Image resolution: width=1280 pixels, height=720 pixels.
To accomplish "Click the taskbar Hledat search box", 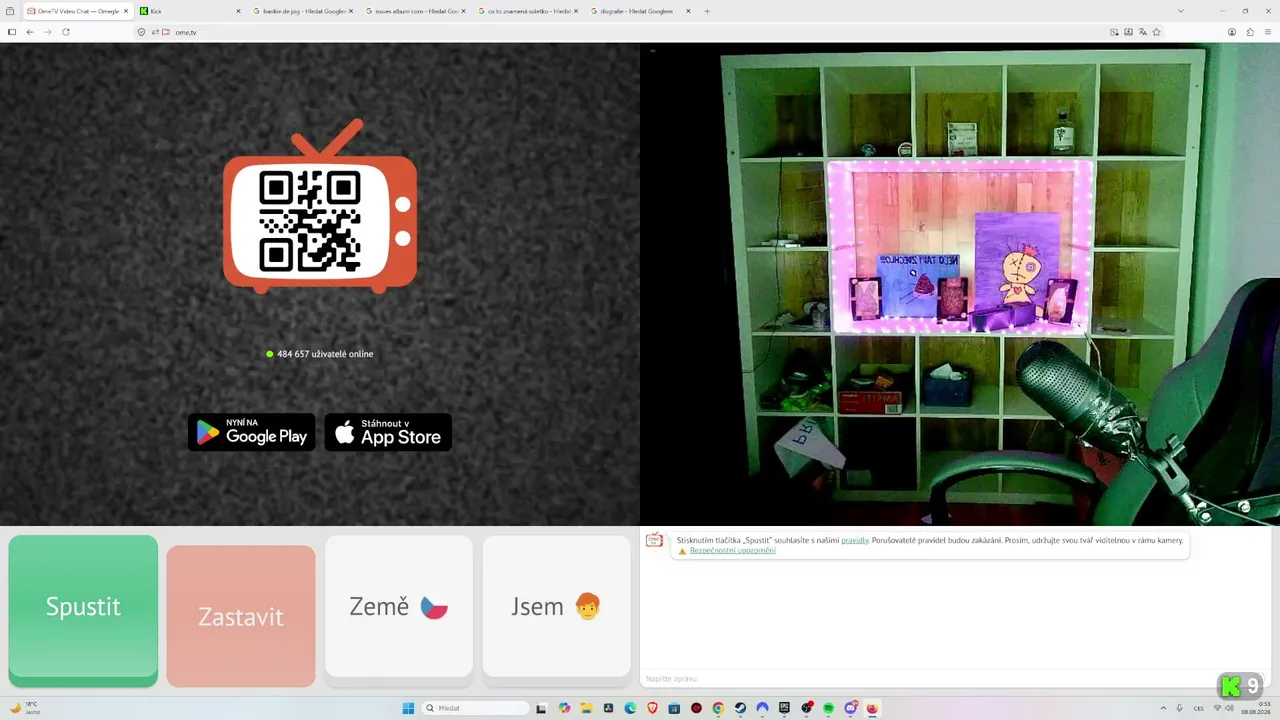I will click(476, 708).
